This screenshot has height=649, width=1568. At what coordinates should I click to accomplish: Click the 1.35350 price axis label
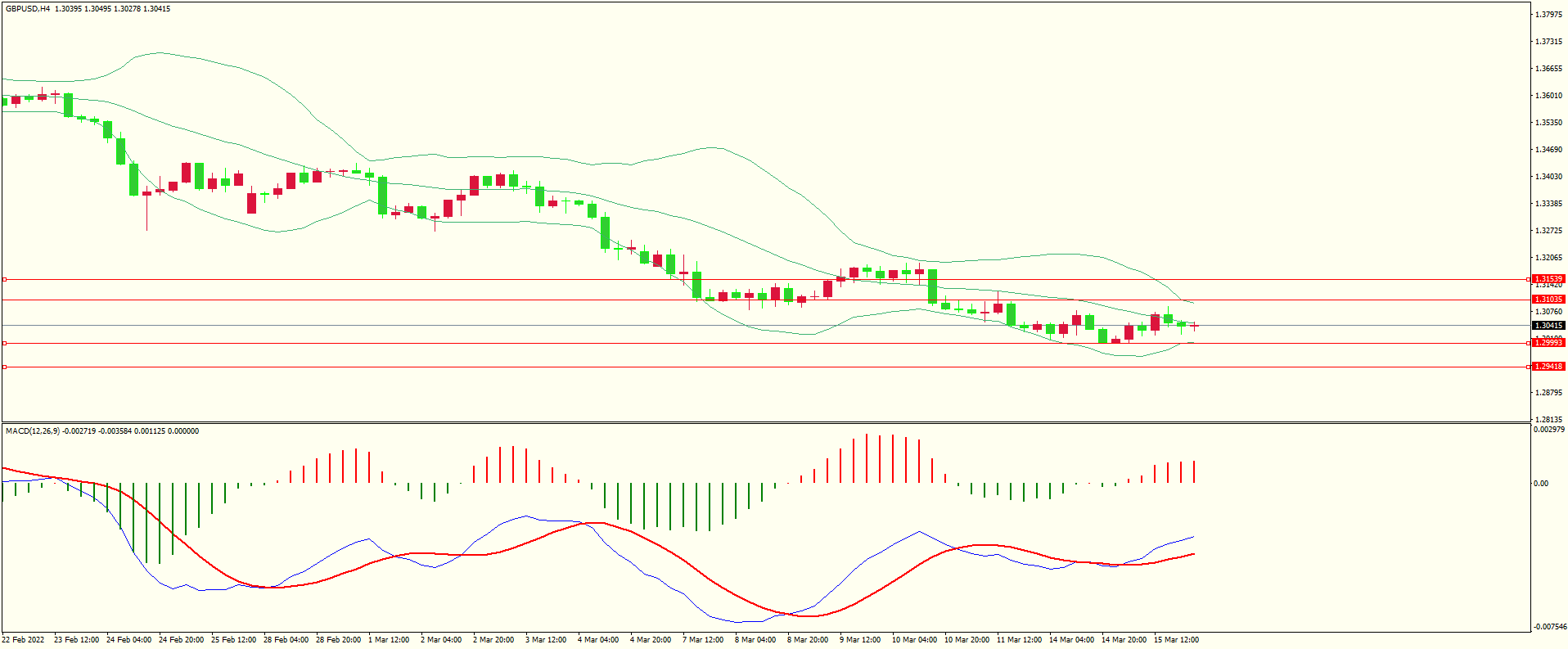click(1548, 123)
